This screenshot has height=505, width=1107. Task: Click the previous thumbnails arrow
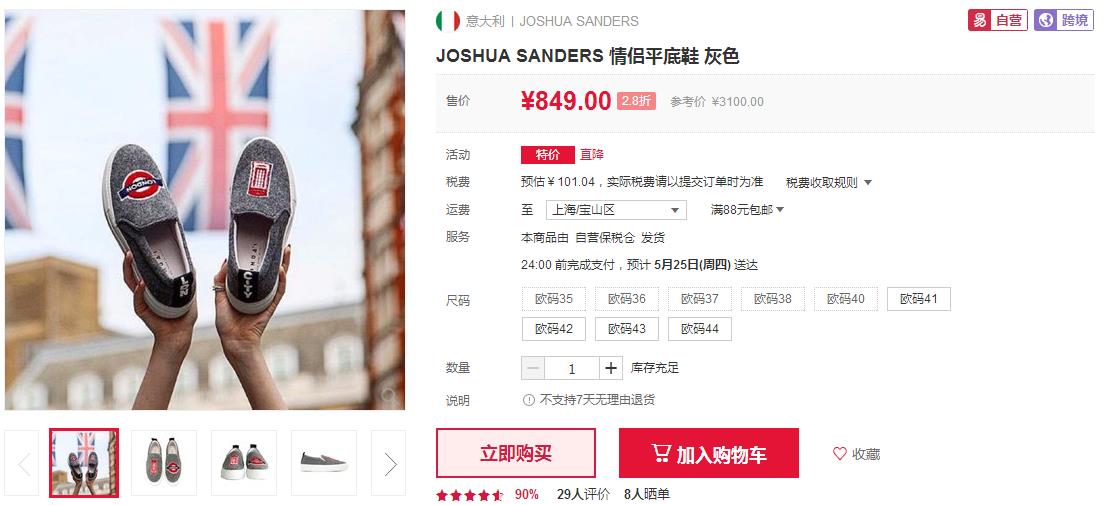tap(23, 463)
